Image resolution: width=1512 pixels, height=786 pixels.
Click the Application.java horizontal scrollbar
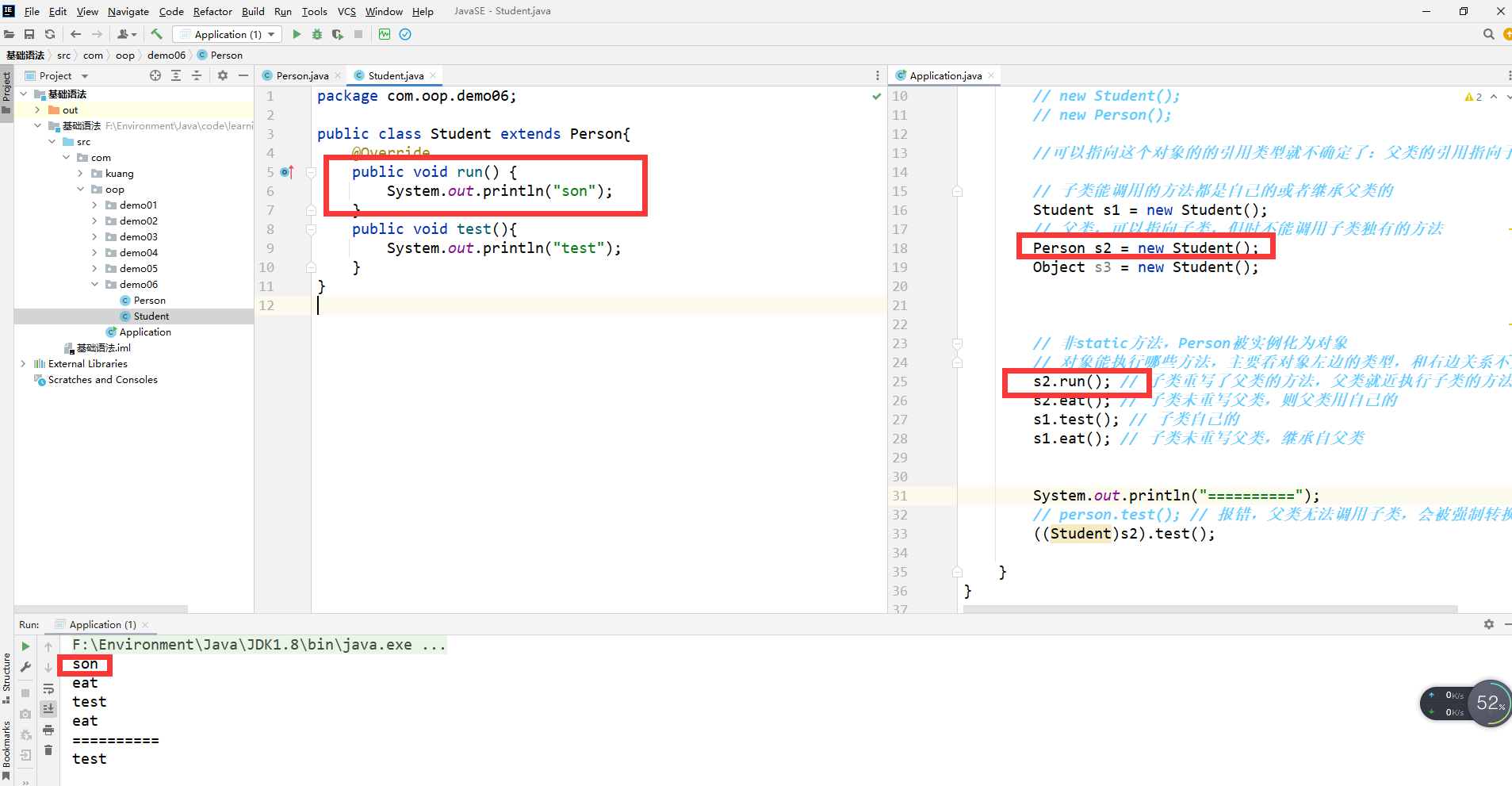coord(1211,609)
